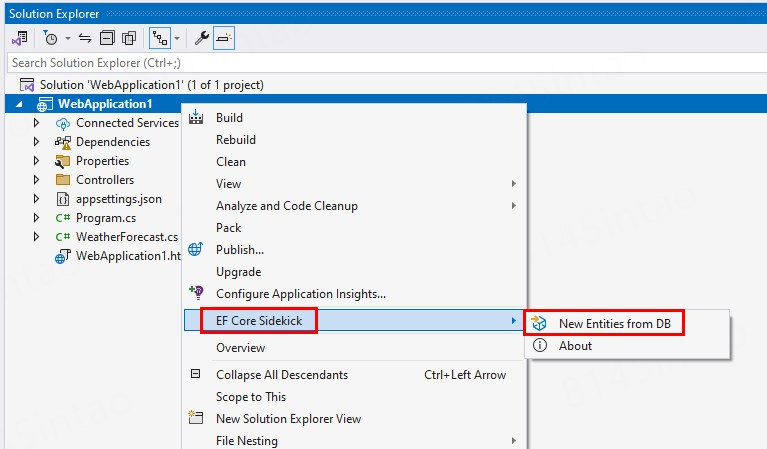Choose About in the Sidekick submenu
This screenshot has height=449, width=767.
tap(575, 346)
